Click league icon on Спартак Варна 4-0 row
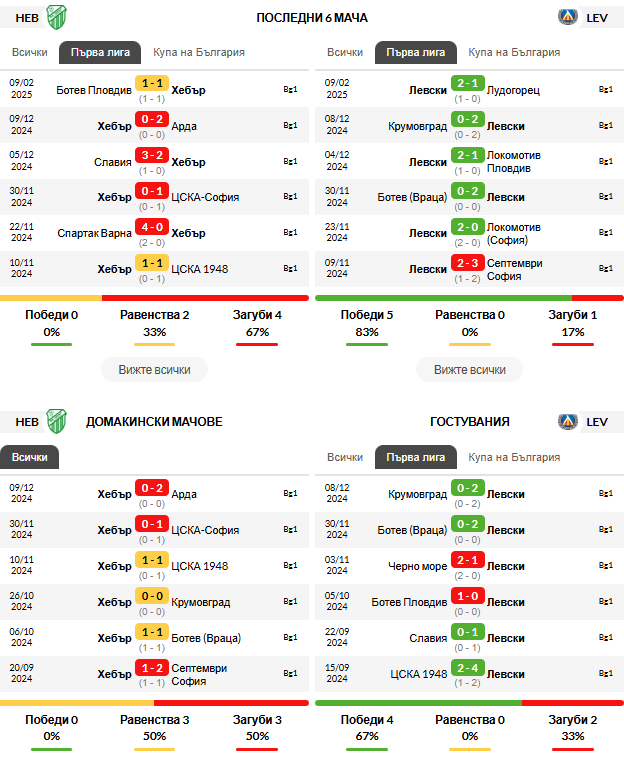This screenshot has width=624, height=758. click(x=290, y=233)
